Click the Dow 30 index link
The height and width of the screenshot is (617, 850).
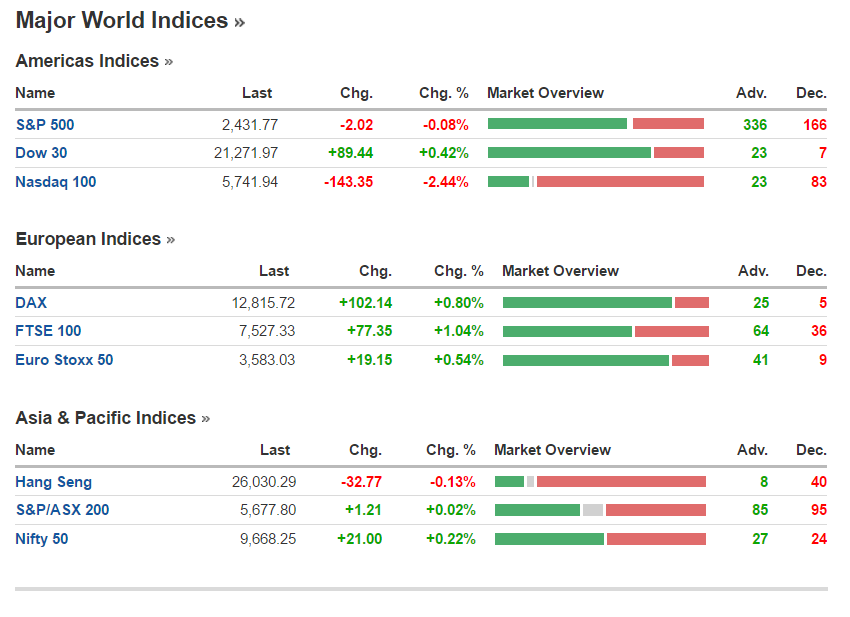(42, 153)
